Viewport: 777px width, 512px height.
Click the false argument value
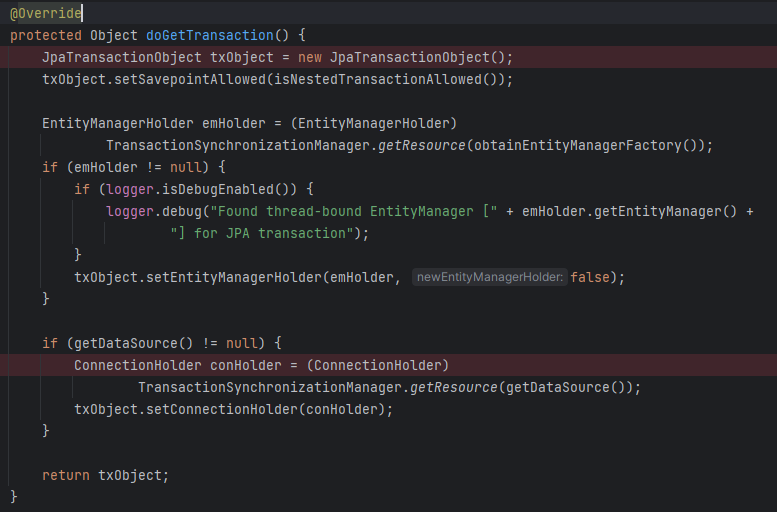pos(590,277)
